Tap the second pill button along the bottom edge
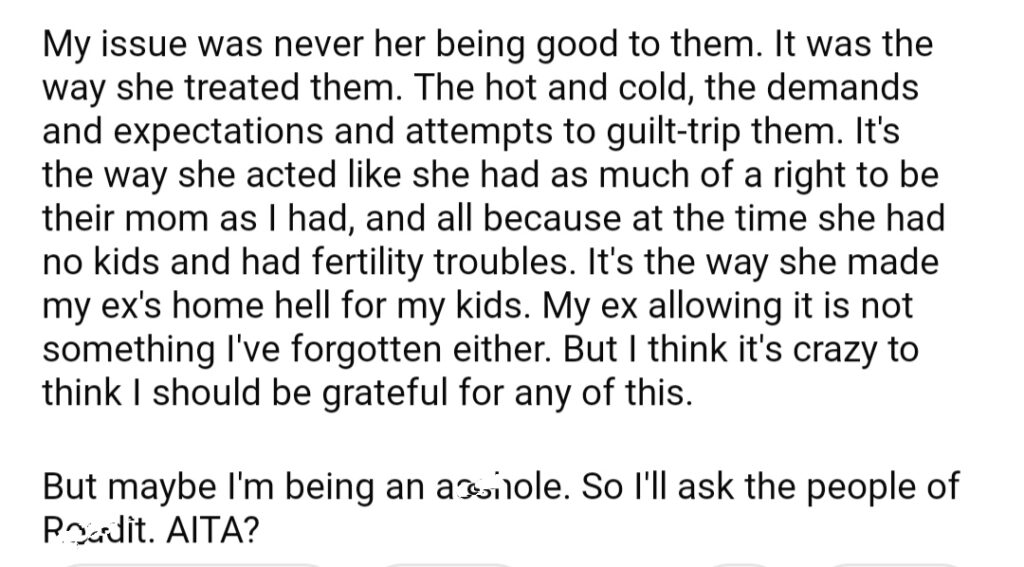1024x567 pixels. (x=448, y=564)
